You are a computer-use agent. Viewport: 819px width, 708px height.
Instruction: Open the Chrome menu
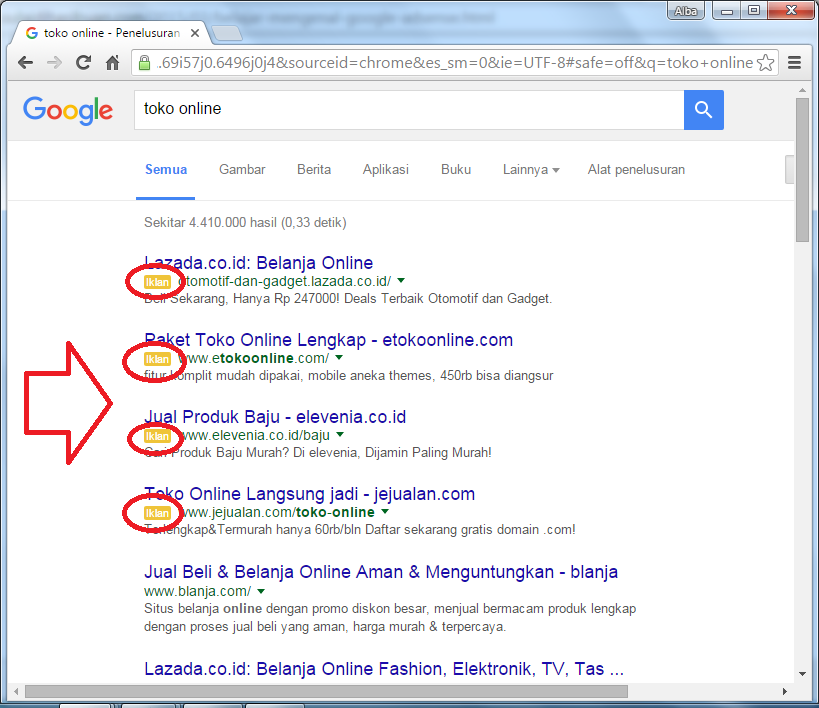coord(795,62)
